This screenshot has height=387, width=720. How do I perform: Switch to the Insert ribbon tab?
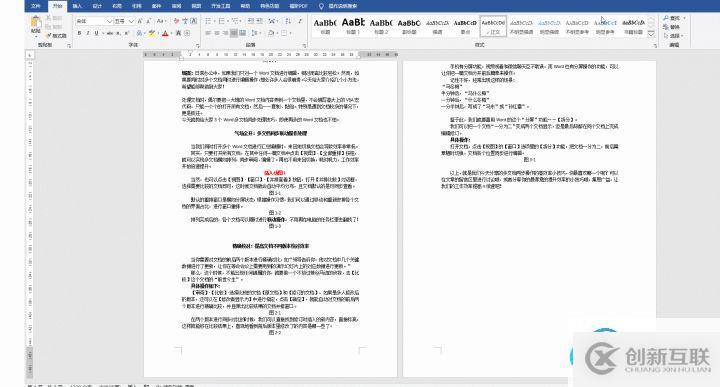77,6
